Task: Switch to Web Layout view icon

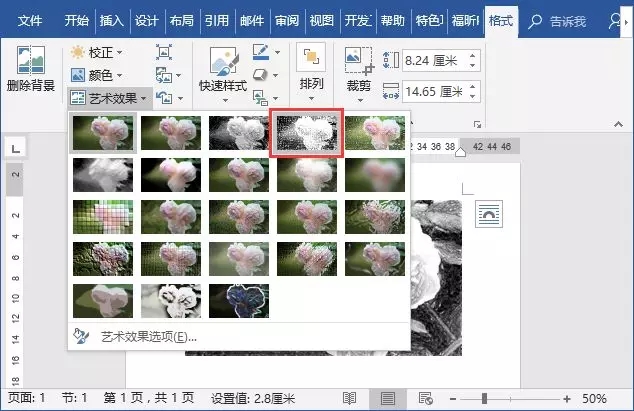Action: (425, 399)
